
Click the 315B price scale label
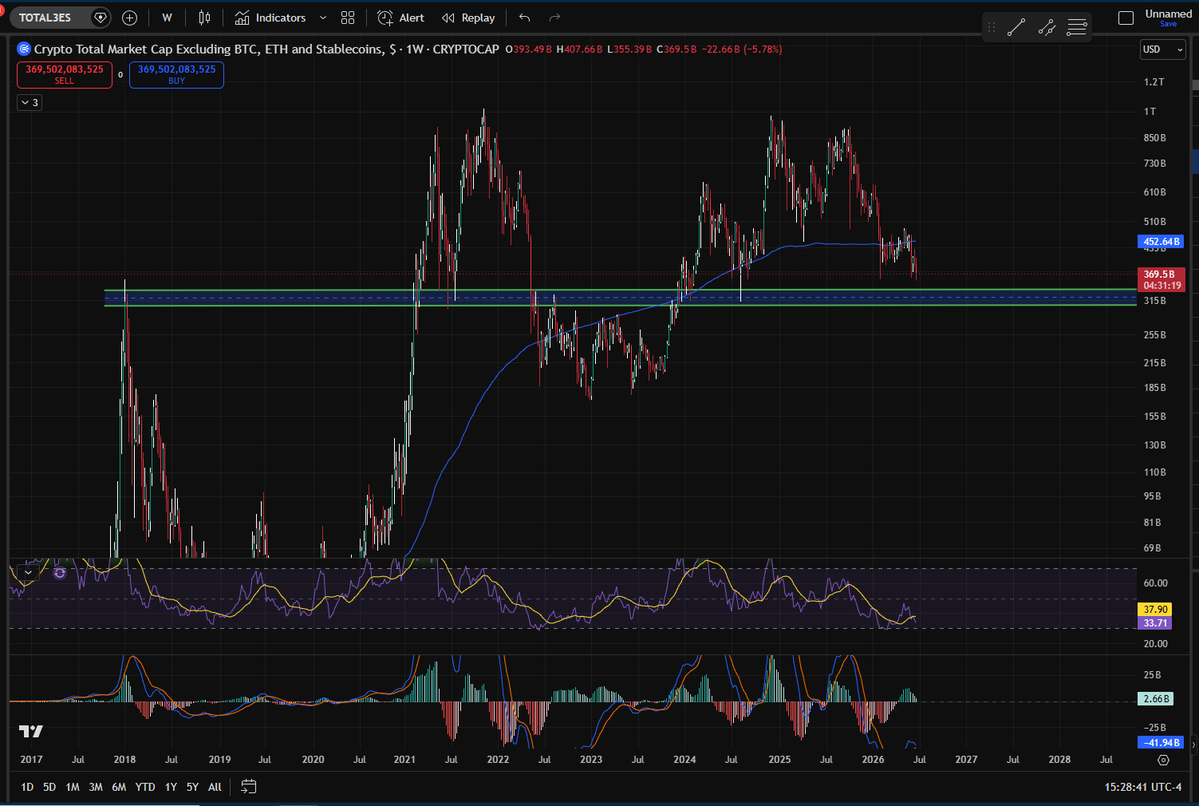(1154, 301)
